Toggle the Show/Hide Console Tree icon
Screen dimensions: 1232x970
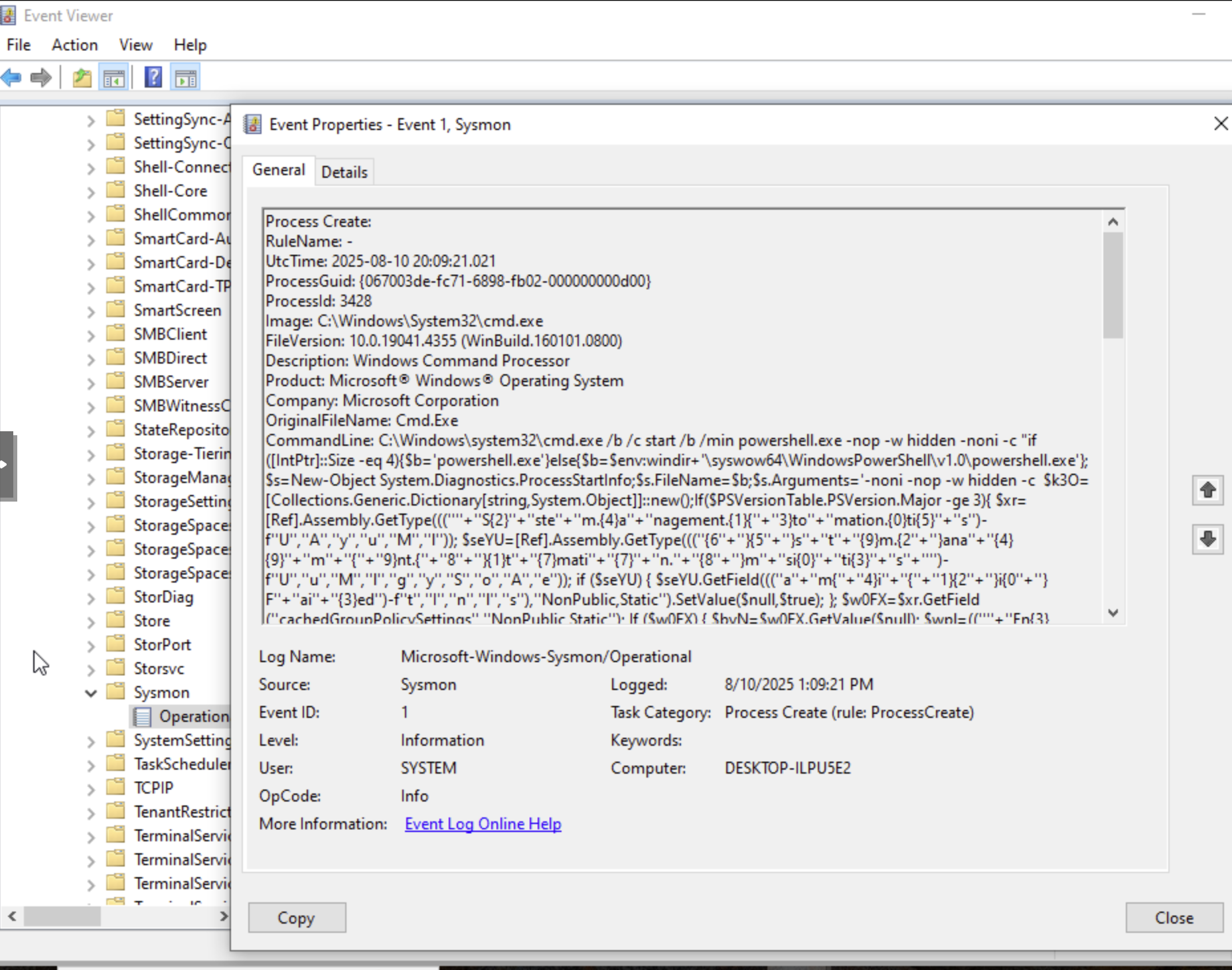114,78
